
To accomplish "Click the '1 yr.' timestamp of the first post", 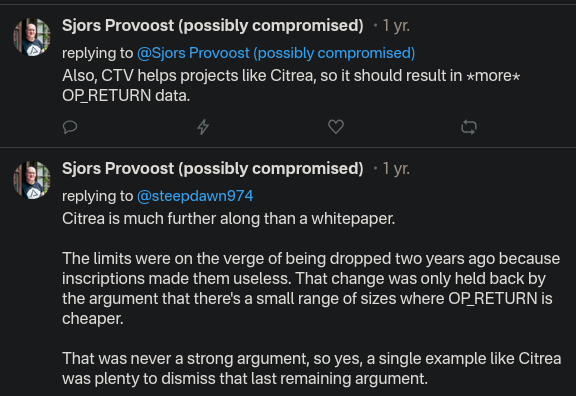I will pyautogui.click(x=396, y=26).
